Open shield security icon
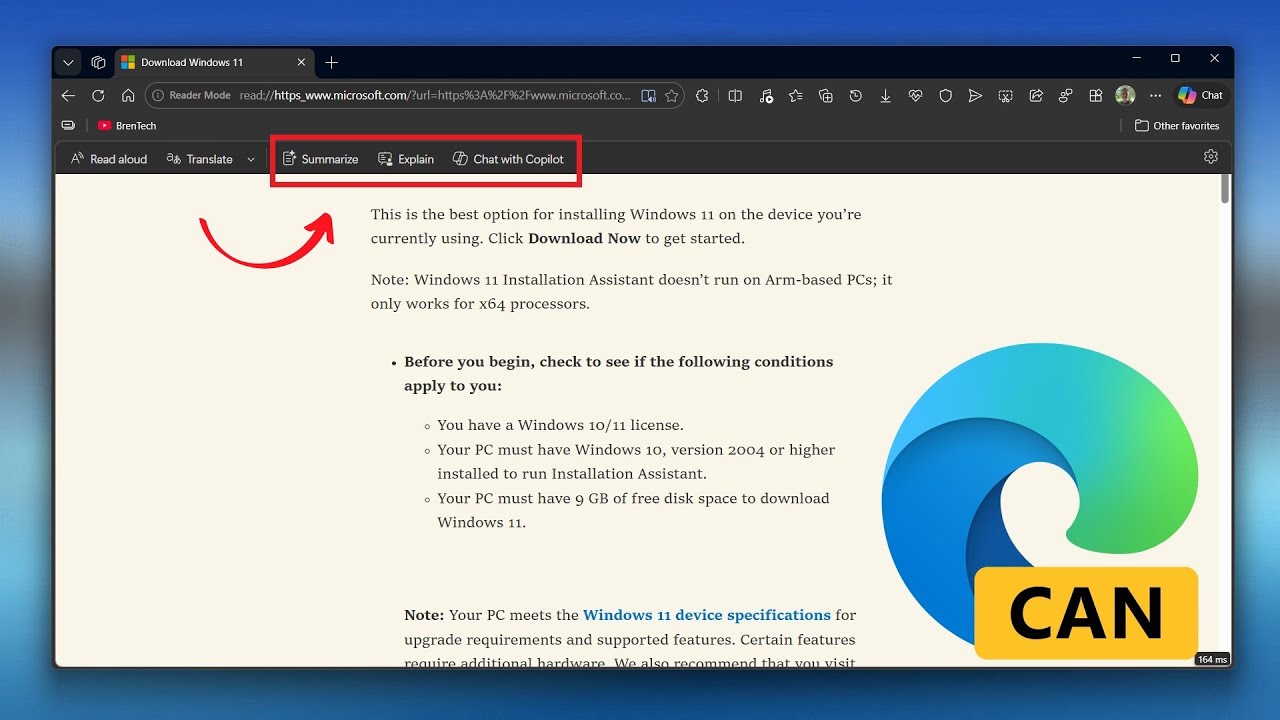 coord(945,96)
